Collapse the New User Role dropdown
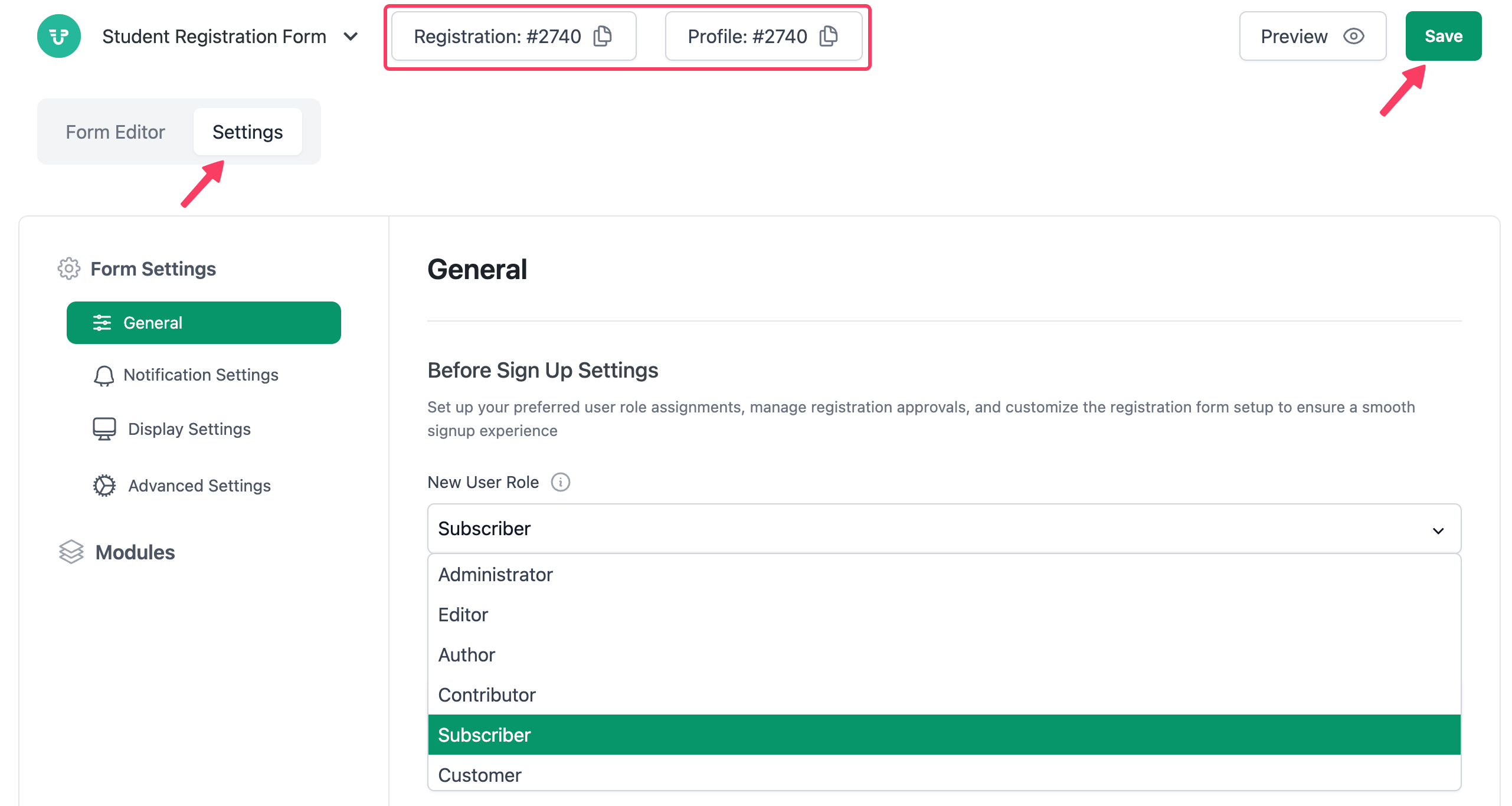This screenshot has height=806, width=1512. (x=1438, y=530)
